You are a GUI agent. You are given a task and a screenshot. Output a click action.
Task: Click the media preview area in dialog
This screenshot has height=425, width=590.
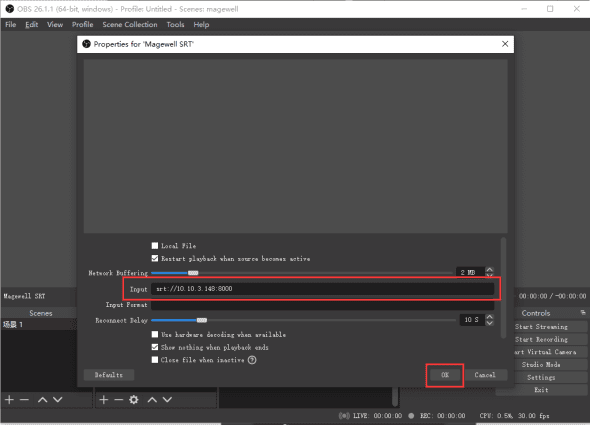(295, 146)
